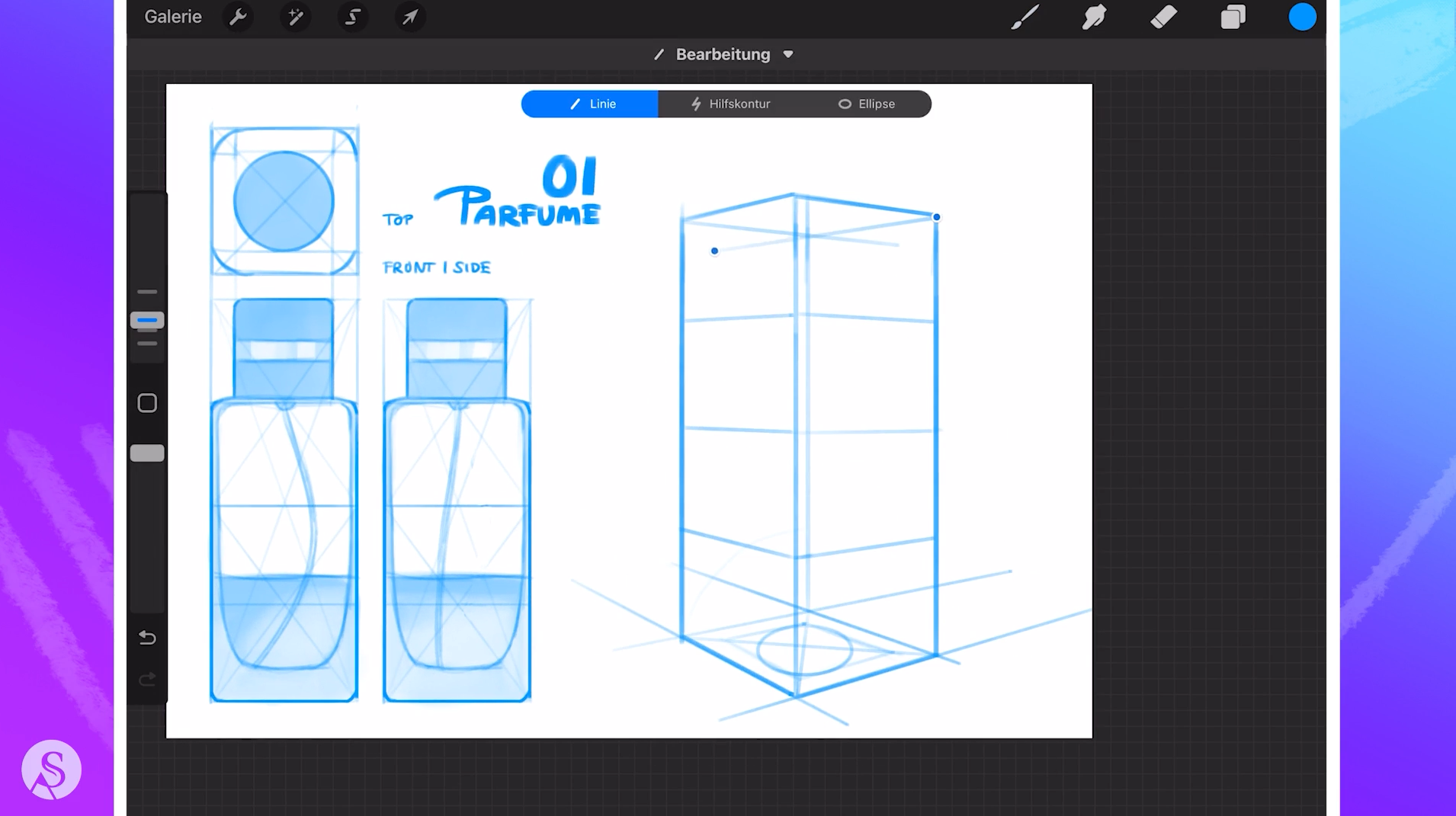The width and height of the screenshot is (1456, 816).
Task: Return to Galerie
Action: 173,17
